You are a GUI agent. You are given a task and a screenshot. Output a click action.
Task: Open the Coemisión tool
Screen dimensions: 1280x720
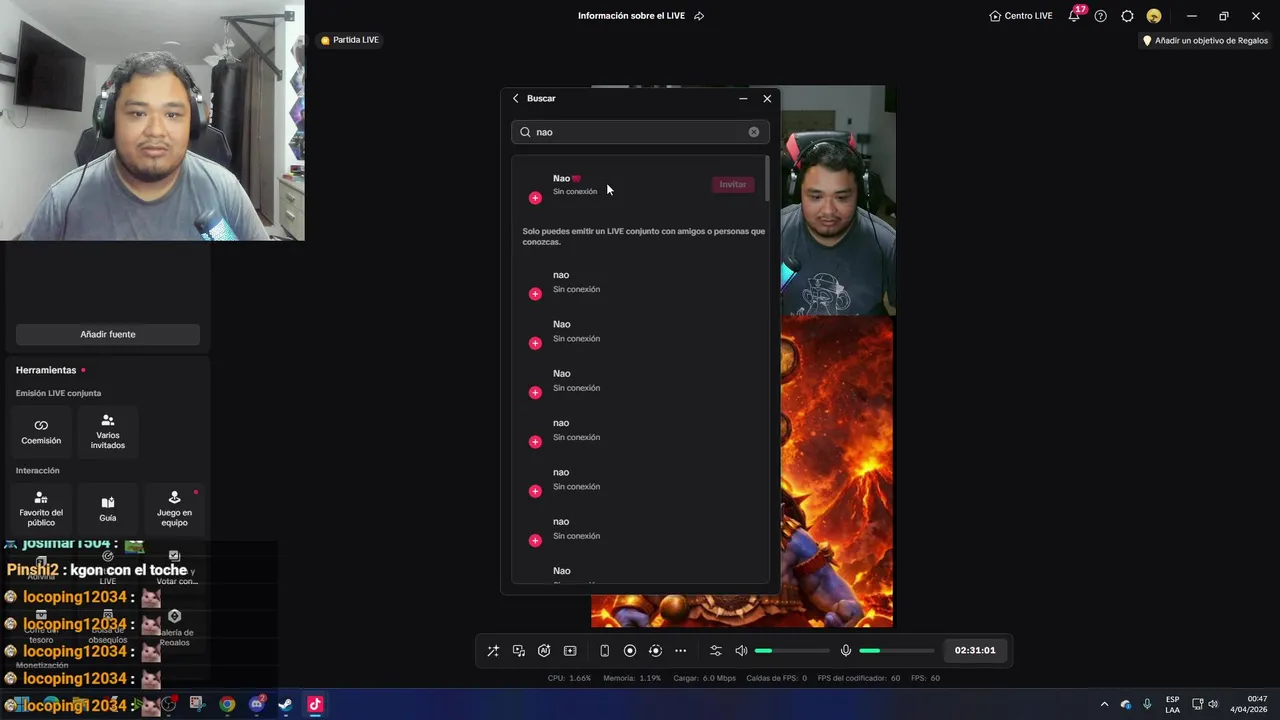41,432
